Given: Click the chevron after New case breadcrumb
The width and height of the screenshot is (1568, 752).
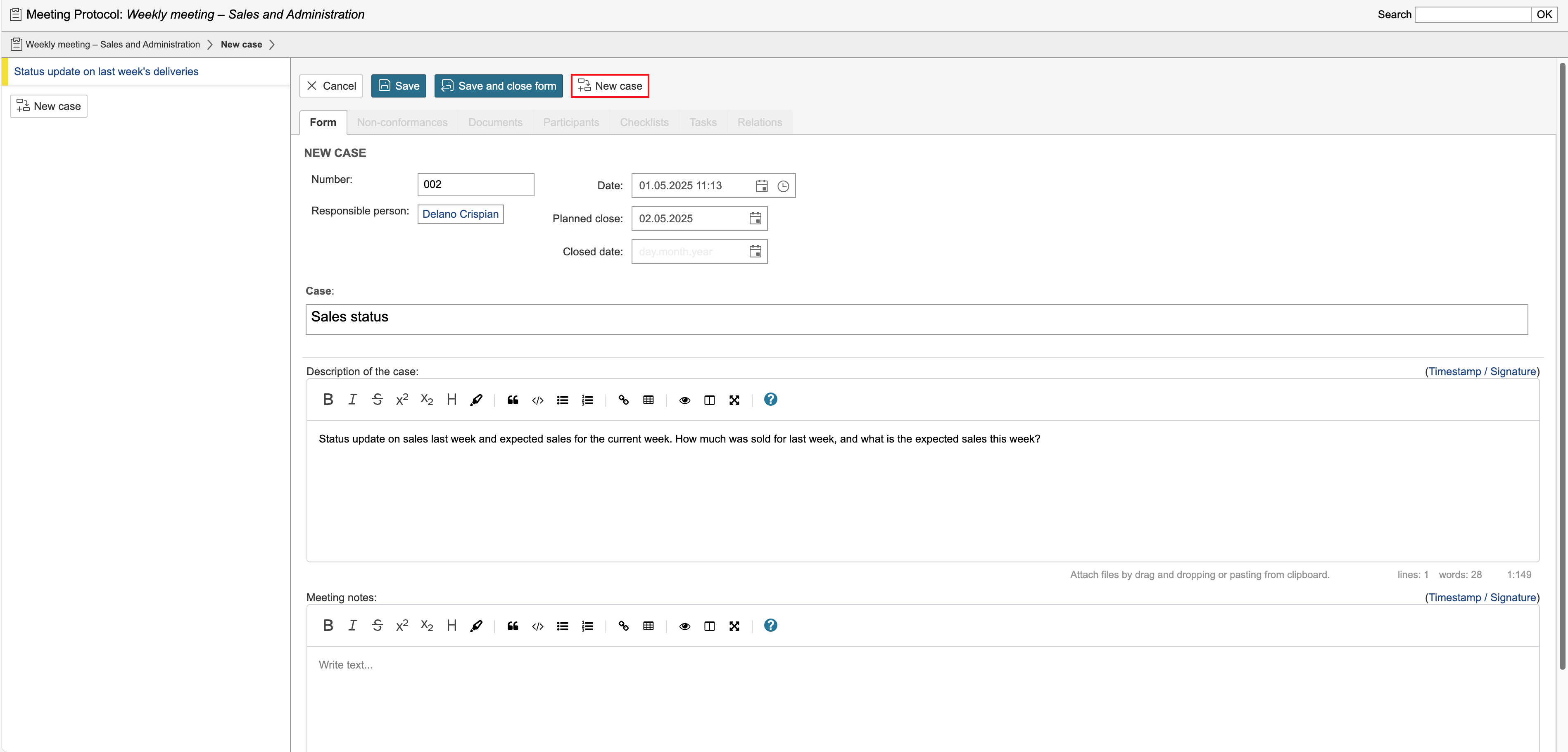Looking at the screenshot, I should [x=272, y=45].
